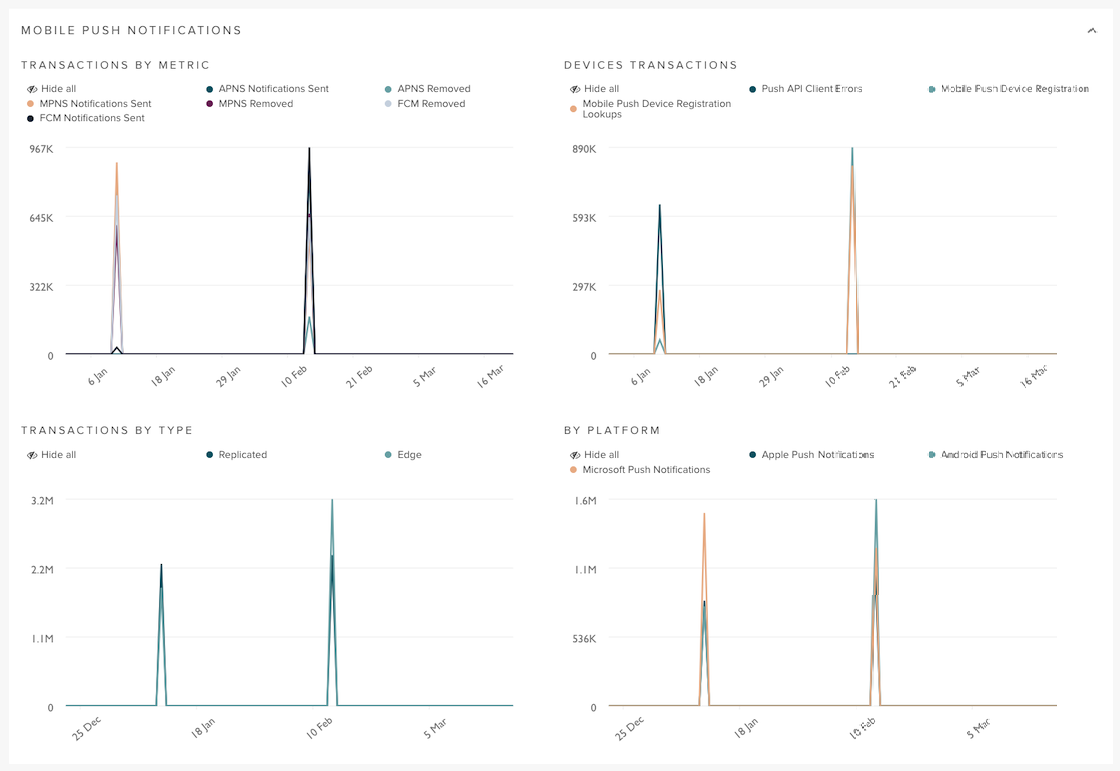Click the 10 Feb spike in By Platform chart
The image size is (1120, 771).
click(x=876, y=602)
